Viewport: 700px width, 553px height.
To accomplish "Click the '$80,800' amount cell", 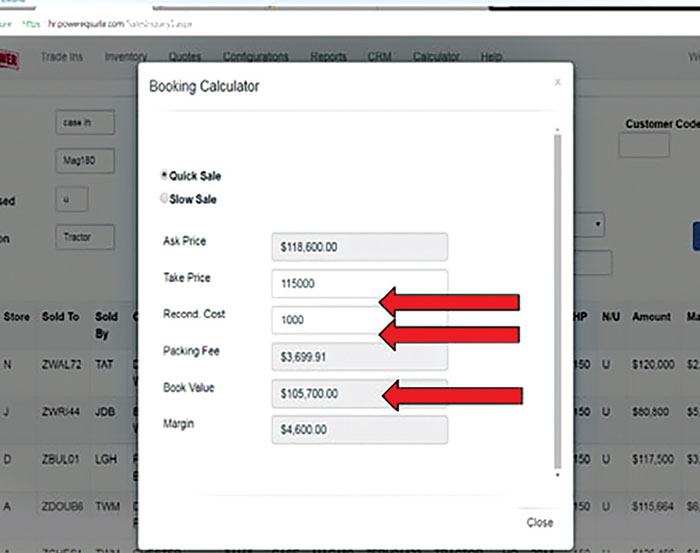I will pos(650,412).
